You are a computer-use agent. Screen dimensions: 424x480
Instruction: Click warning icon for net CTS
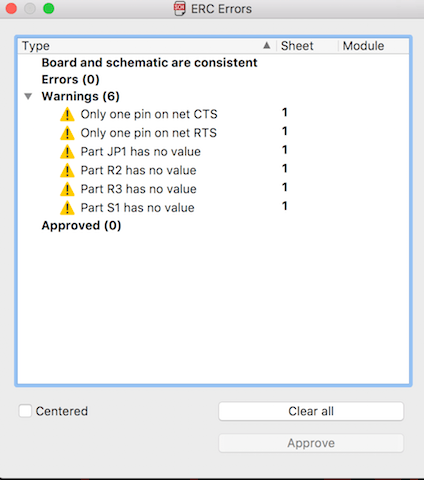pos(67,114)
